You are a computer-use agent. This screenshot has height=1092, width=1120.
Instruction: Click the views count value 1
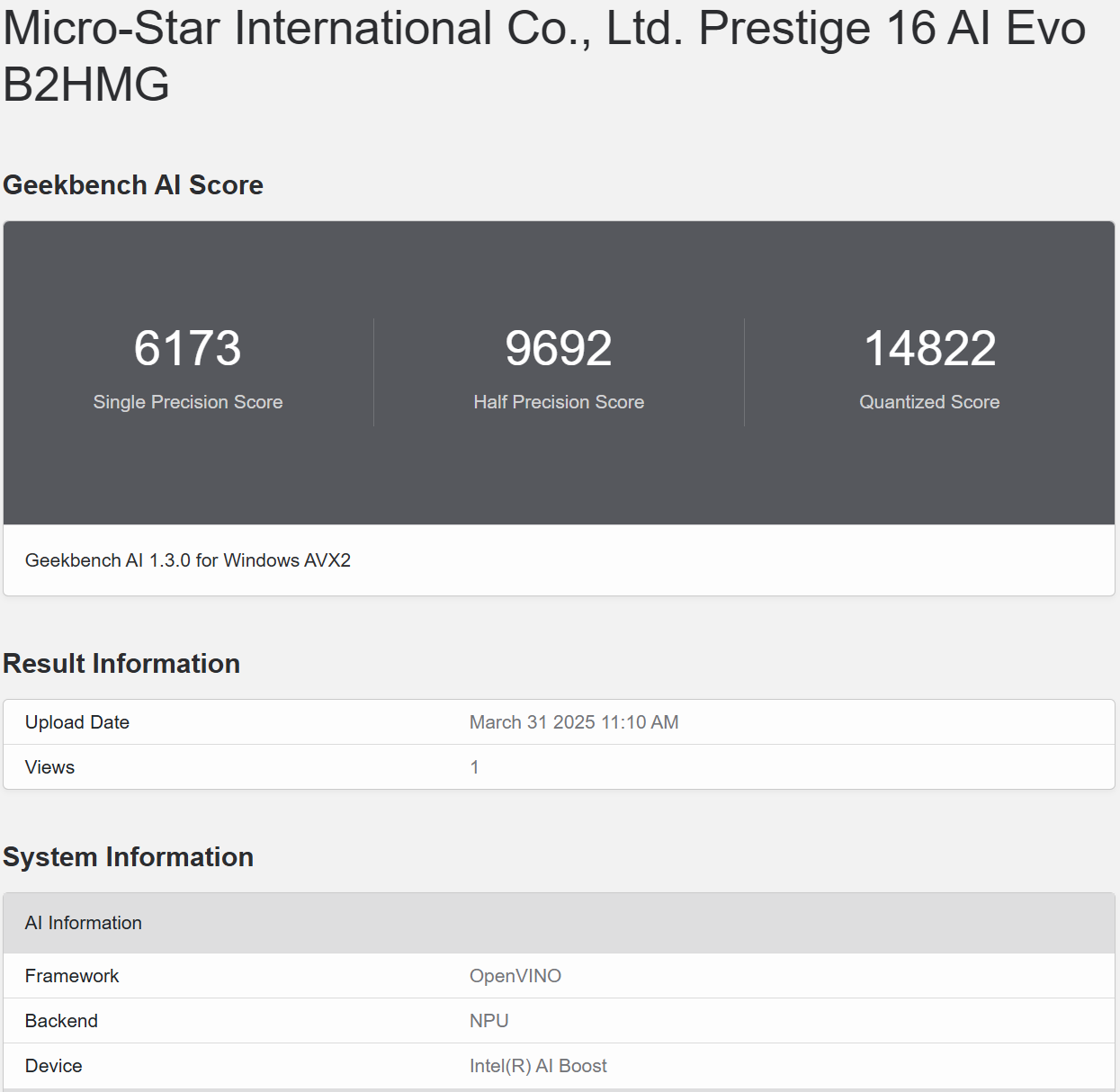[475, 767]
